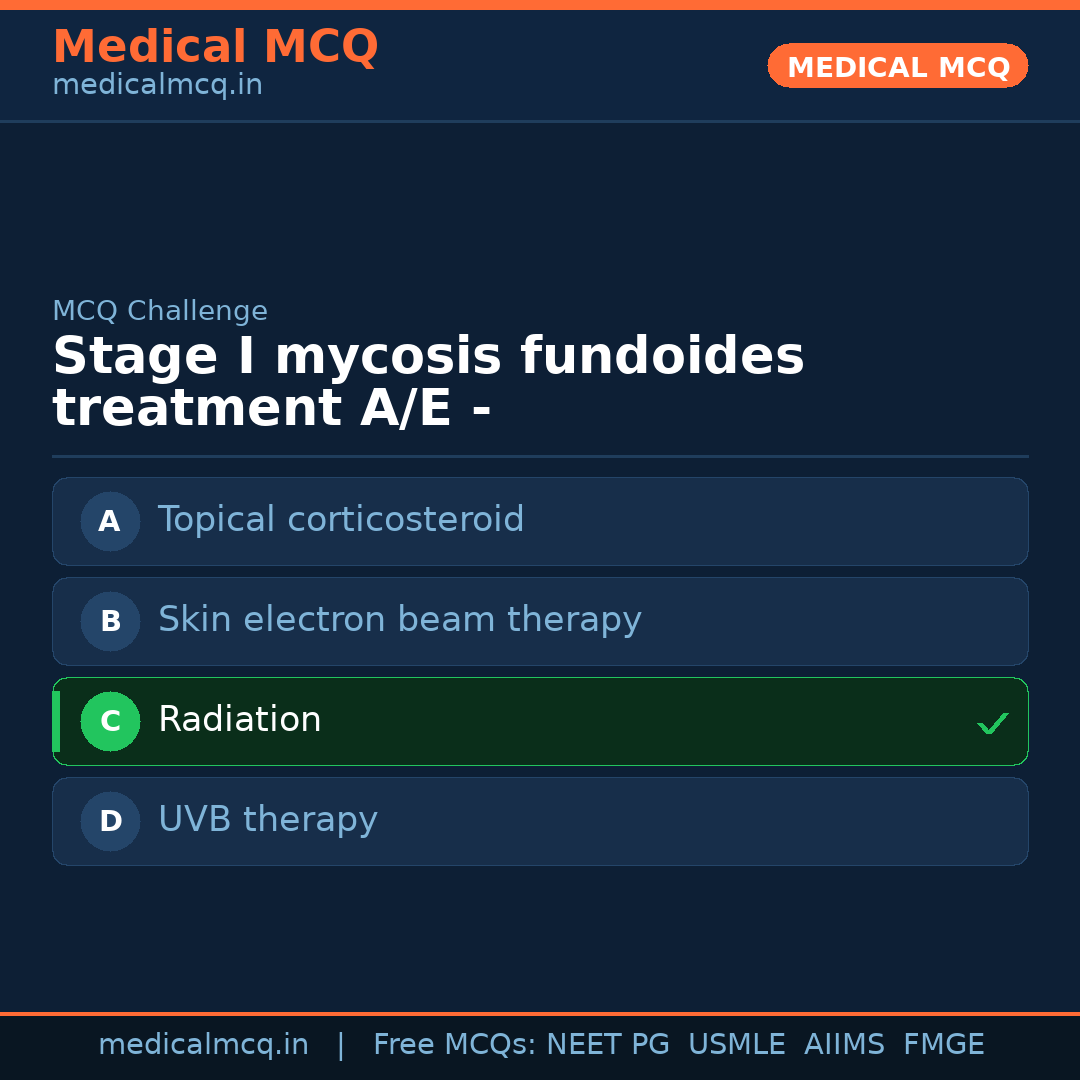
Task: Click the orange MEDICAL MCQ badge
Action: coord(897,66)
